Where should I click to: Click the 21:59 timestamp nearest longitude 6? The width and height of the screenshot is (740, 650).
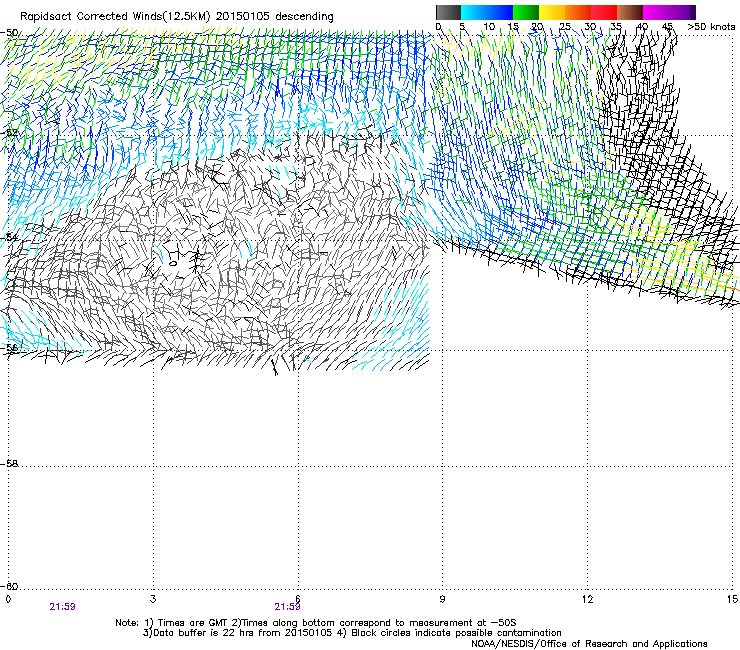click(x=287, y=607)
